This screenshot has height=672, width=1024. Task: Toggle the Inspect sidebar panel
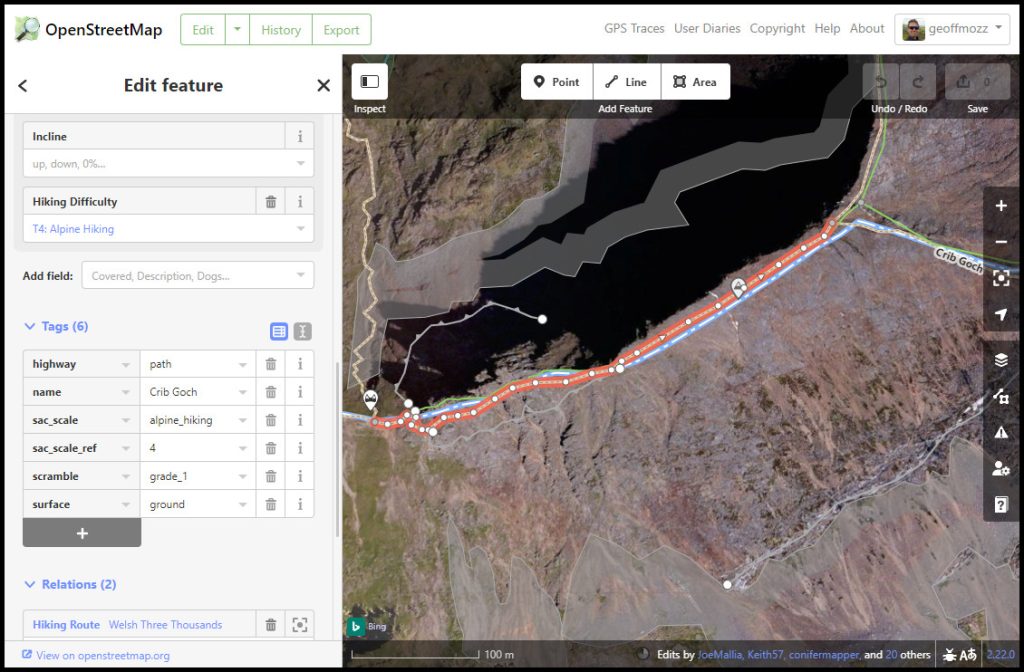[x=370, y=82]
